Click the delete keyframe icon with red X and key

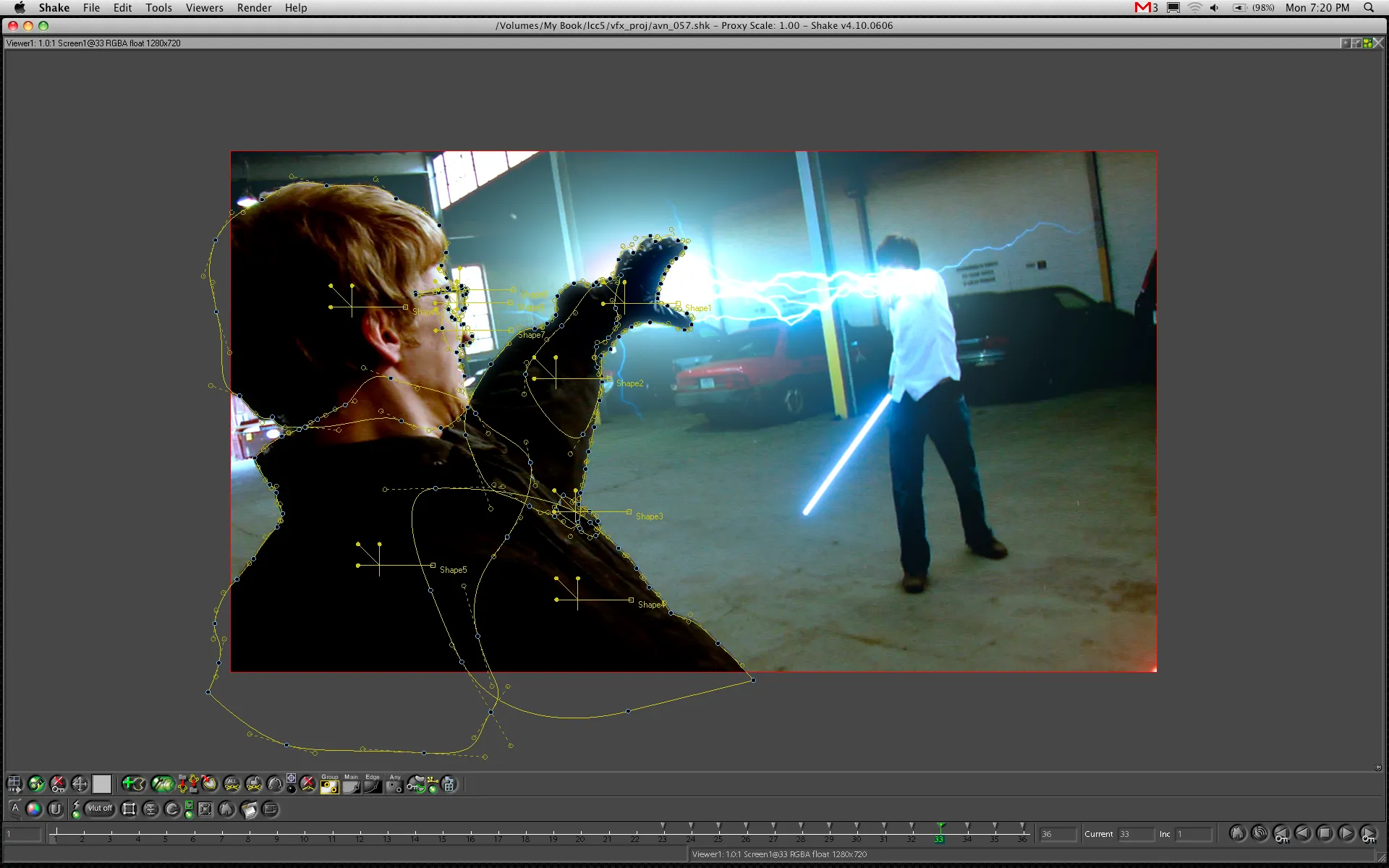point(58,784)
